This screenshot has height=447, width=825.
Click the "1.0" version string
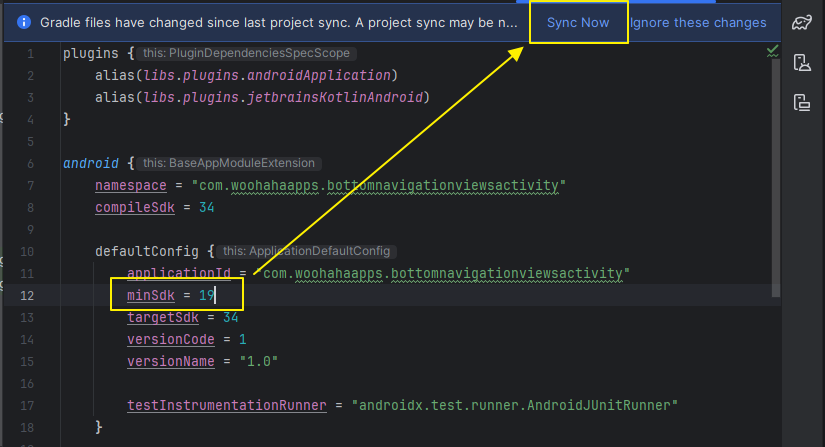258,362
